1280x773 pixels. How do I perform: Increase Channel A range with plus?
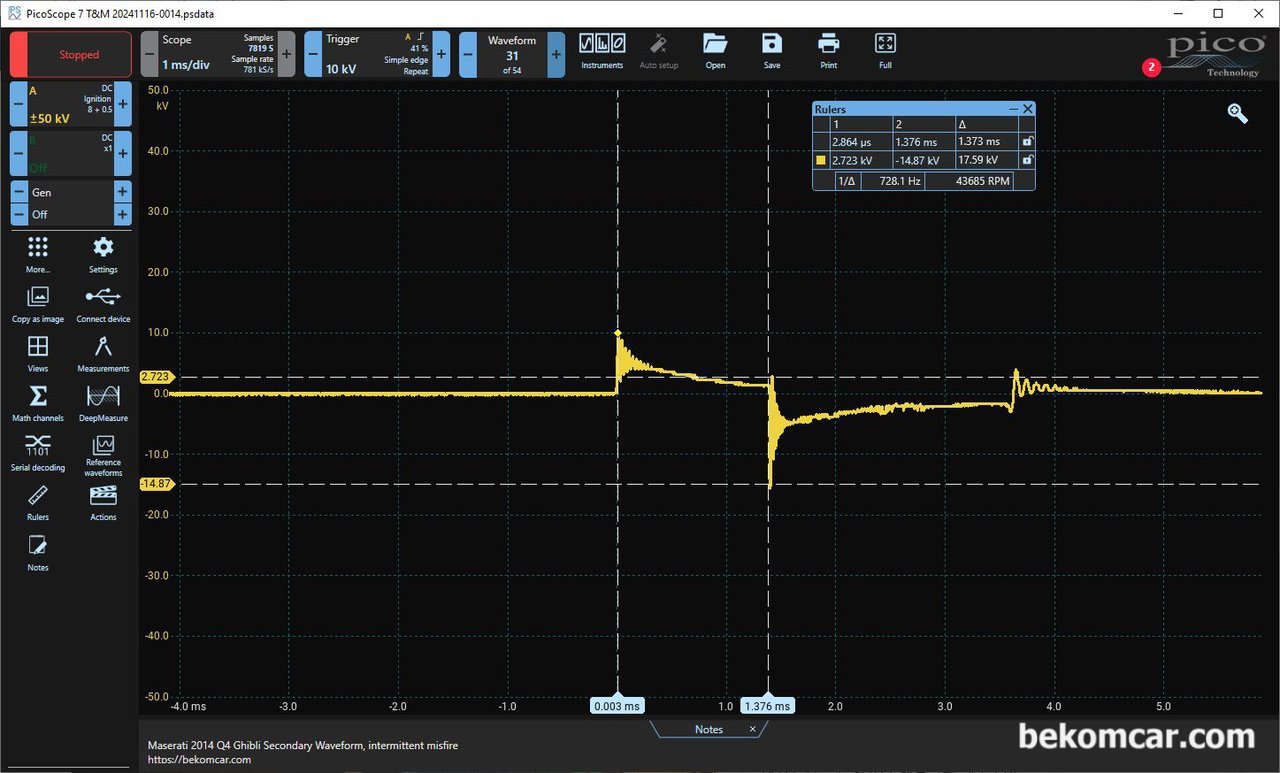123,104
